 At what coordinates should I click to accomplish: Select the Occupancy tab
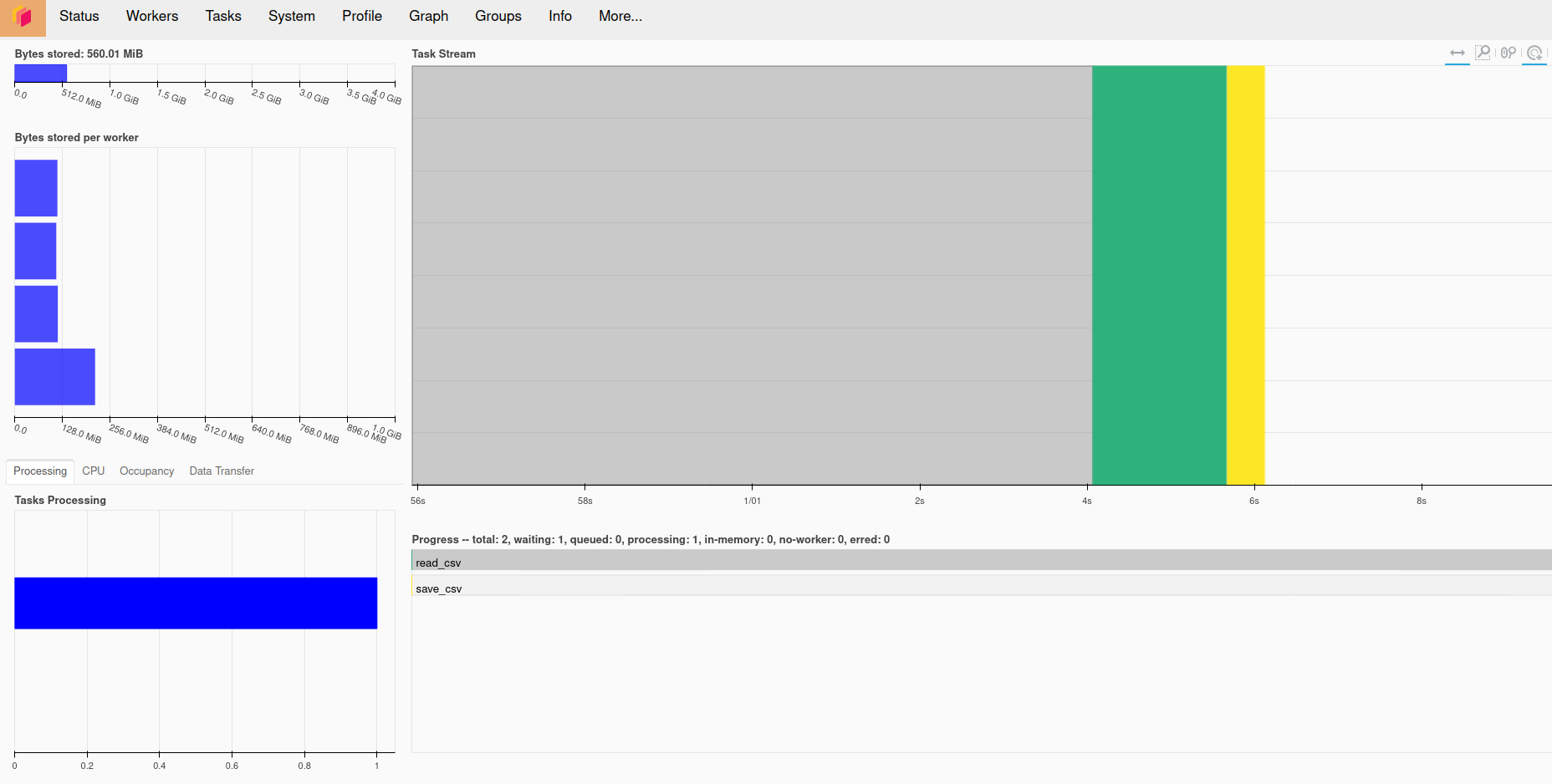click(146, 471)
